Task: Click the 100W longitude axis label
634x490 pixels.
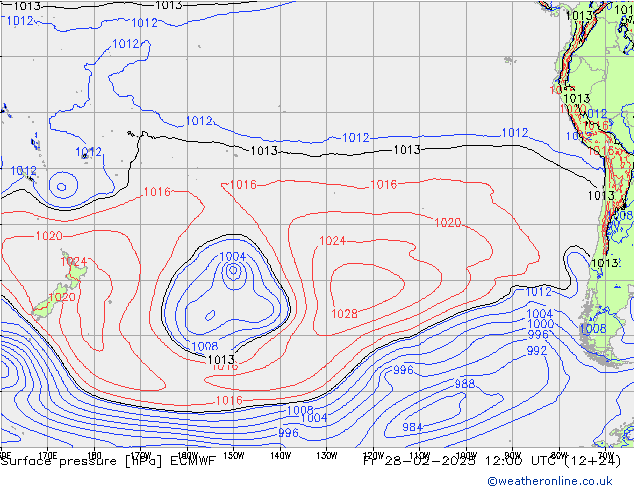Action: point(467,455)
